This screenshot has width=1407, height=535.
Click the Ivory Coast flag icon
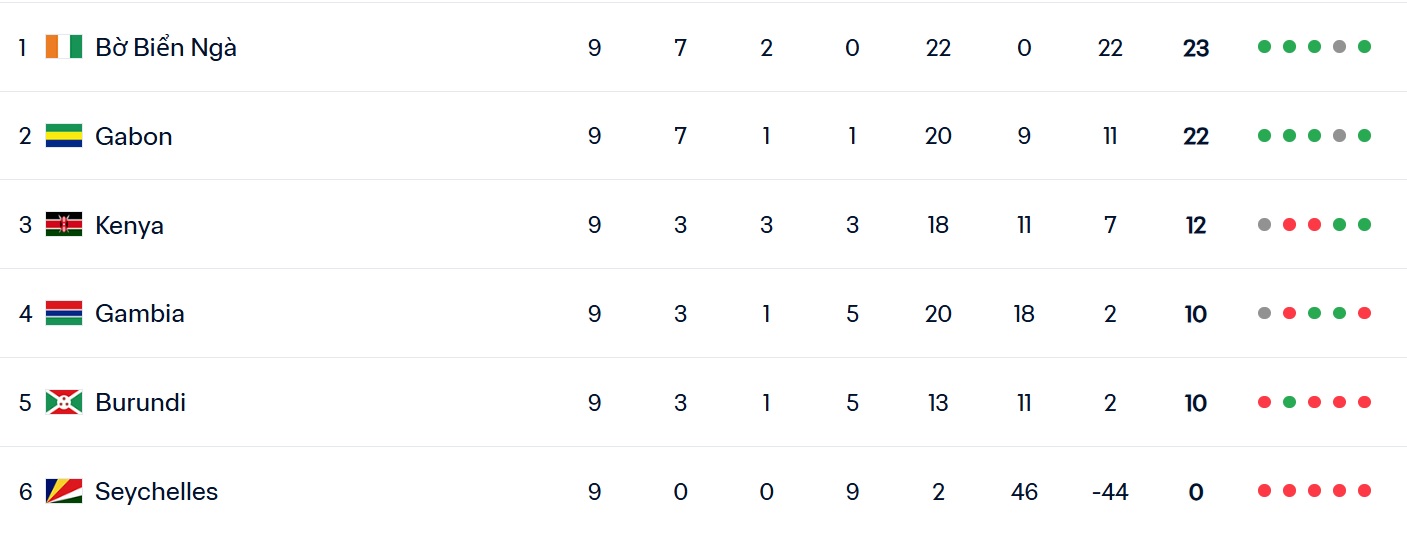point(64,47)
